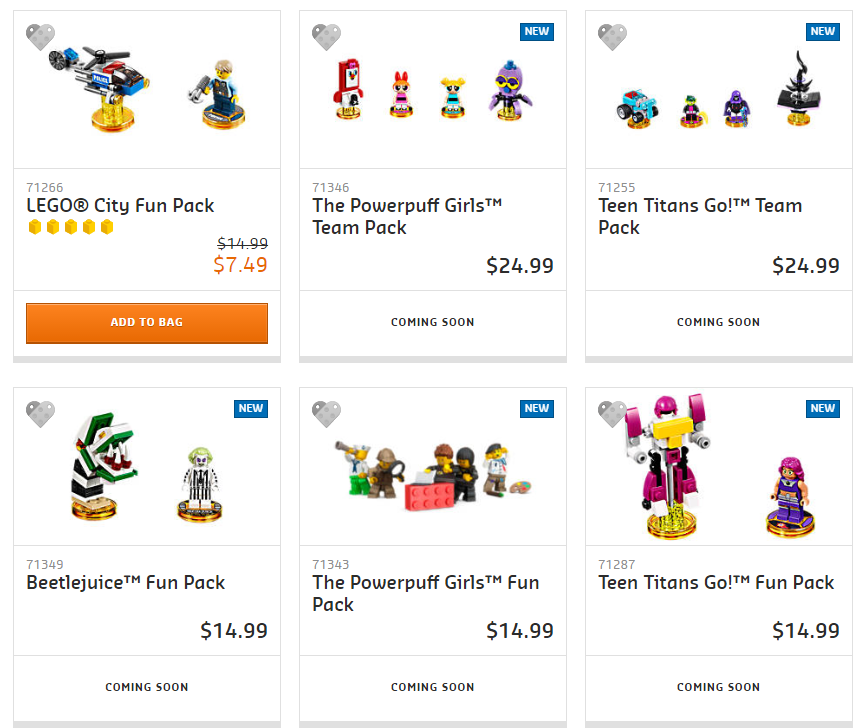The image size is (866, 728).
Task: Click Coming Soon under Beetlejuice Fun Pack
Action: click(147, 687)
